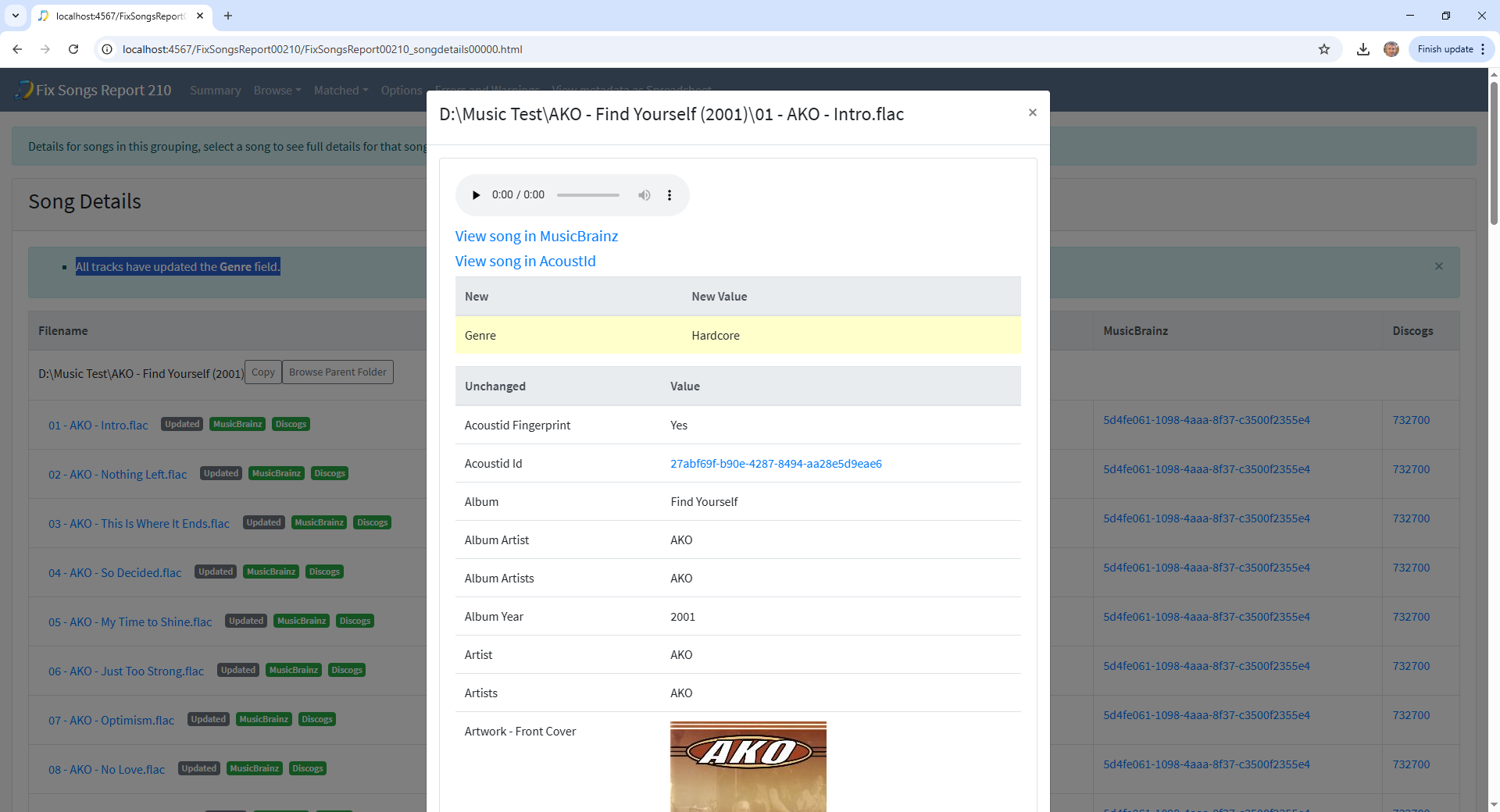This screenshot has width=1500, height=812.
Task: Open View song in MusicBrainz link
Action: [x=536, y=237]
